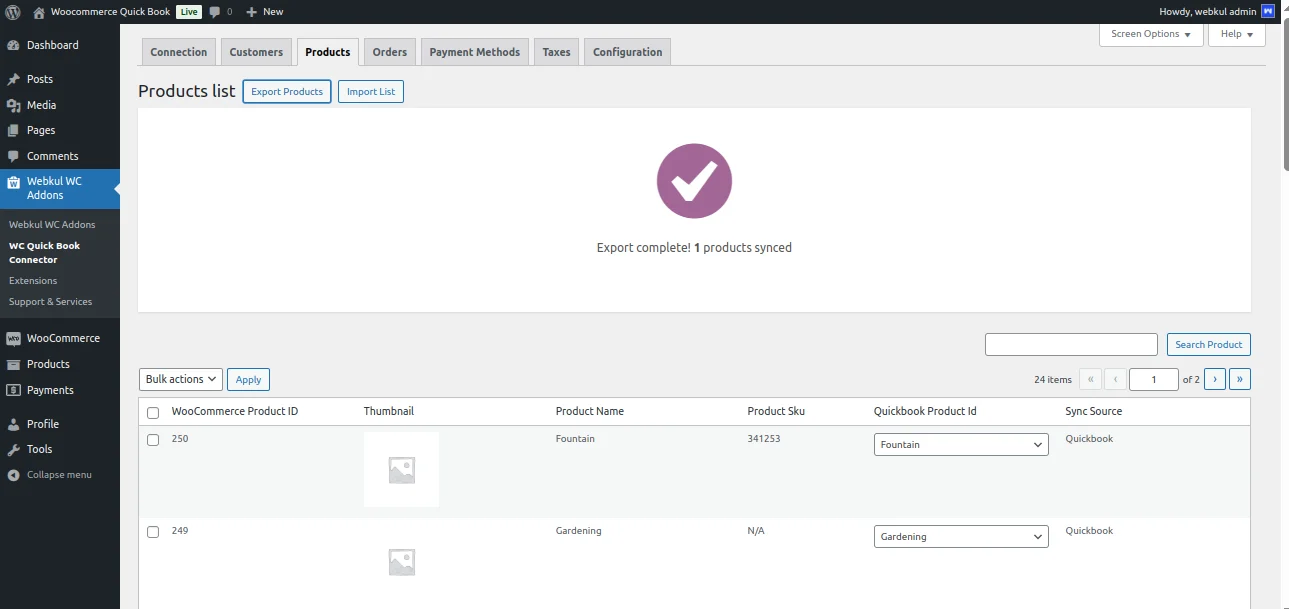The image size is (1289, 609).
Task: Expand the Screen Options panel
Action: pos(1150,34)
